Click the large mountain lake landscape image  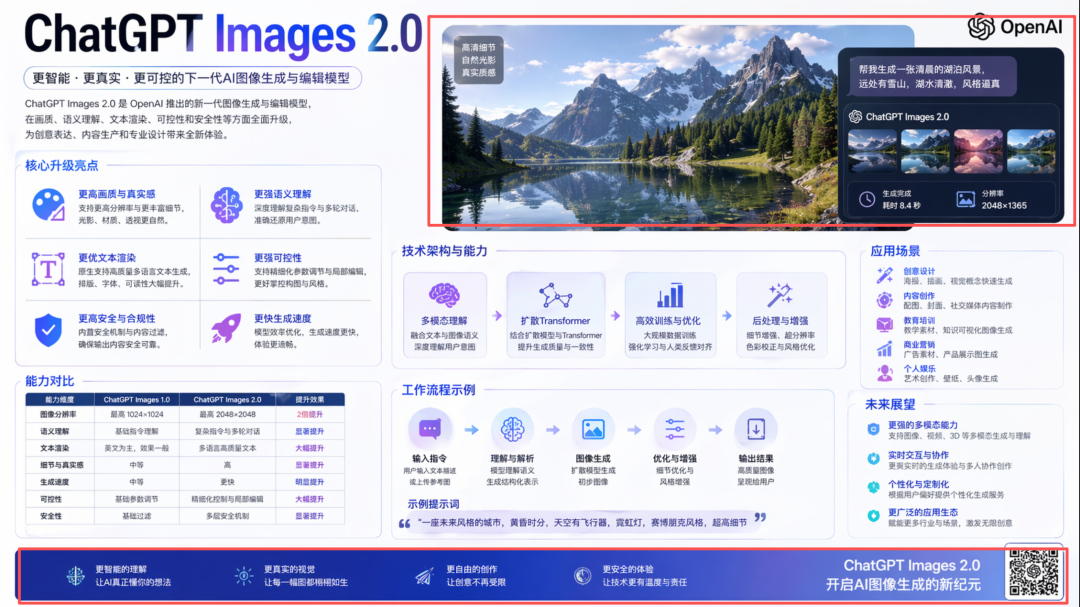point(641,127)
